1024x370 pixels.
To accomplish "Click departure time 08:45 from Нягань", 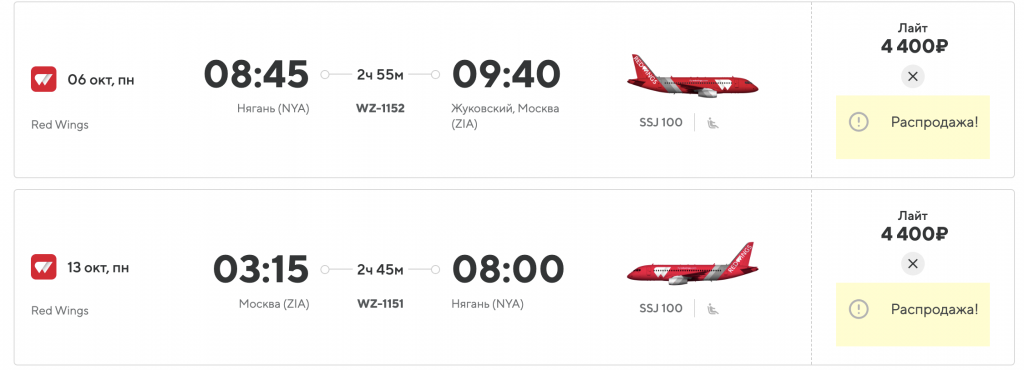I will (x=257, y=74).
